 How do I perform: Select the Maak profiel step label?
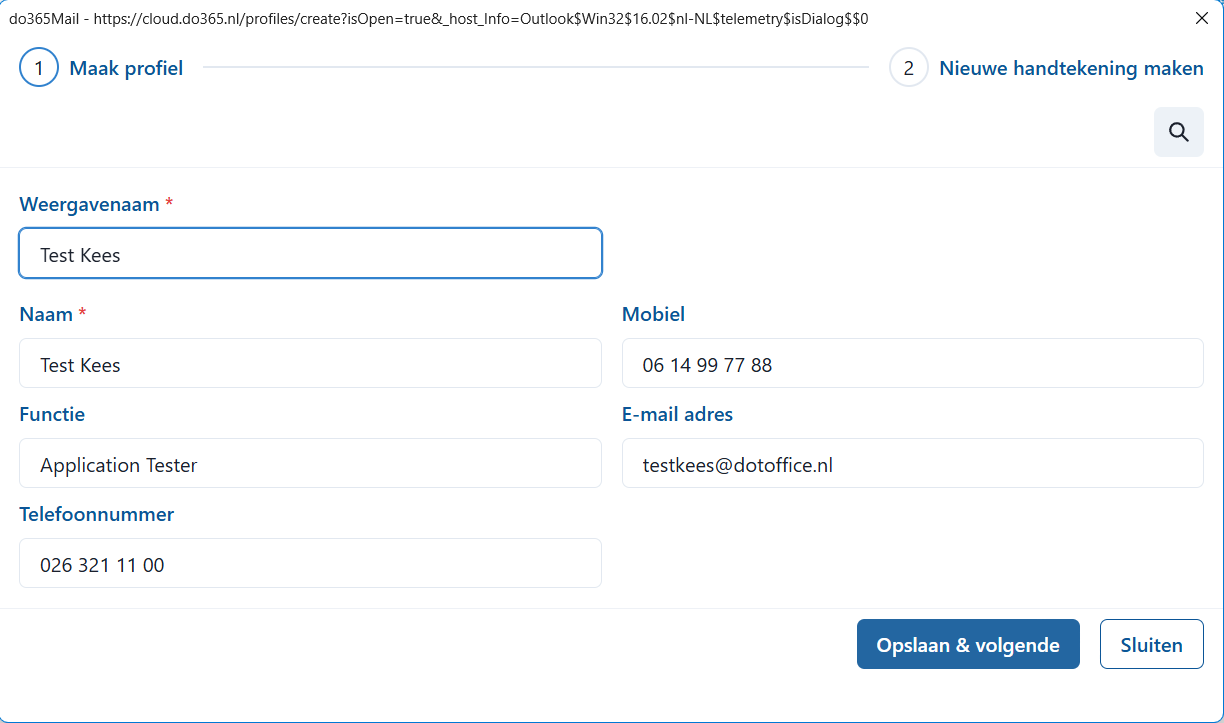126,68
